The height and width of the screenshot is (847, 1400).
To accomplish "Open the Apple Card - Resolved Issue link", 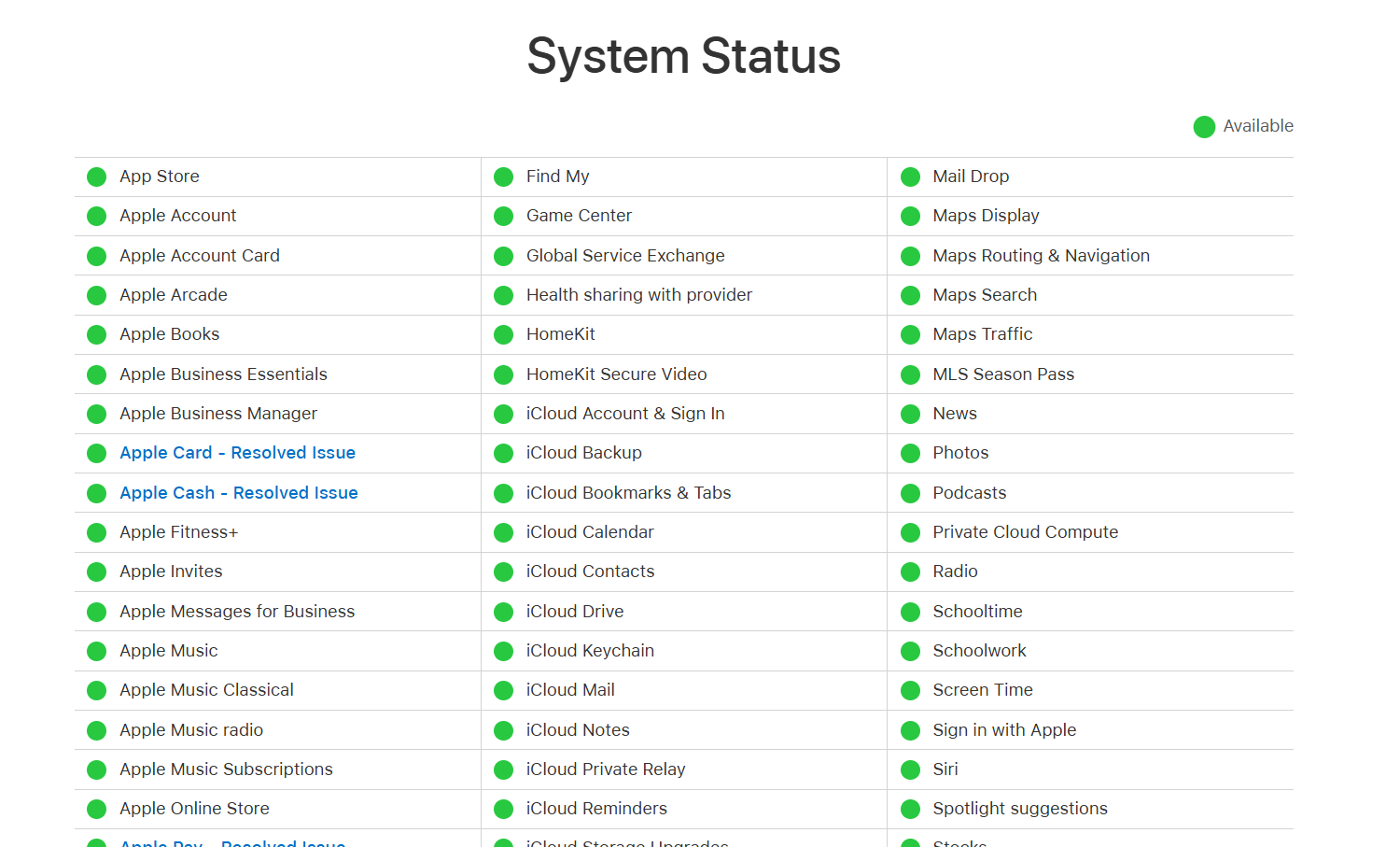I will [x=237, y=453].
